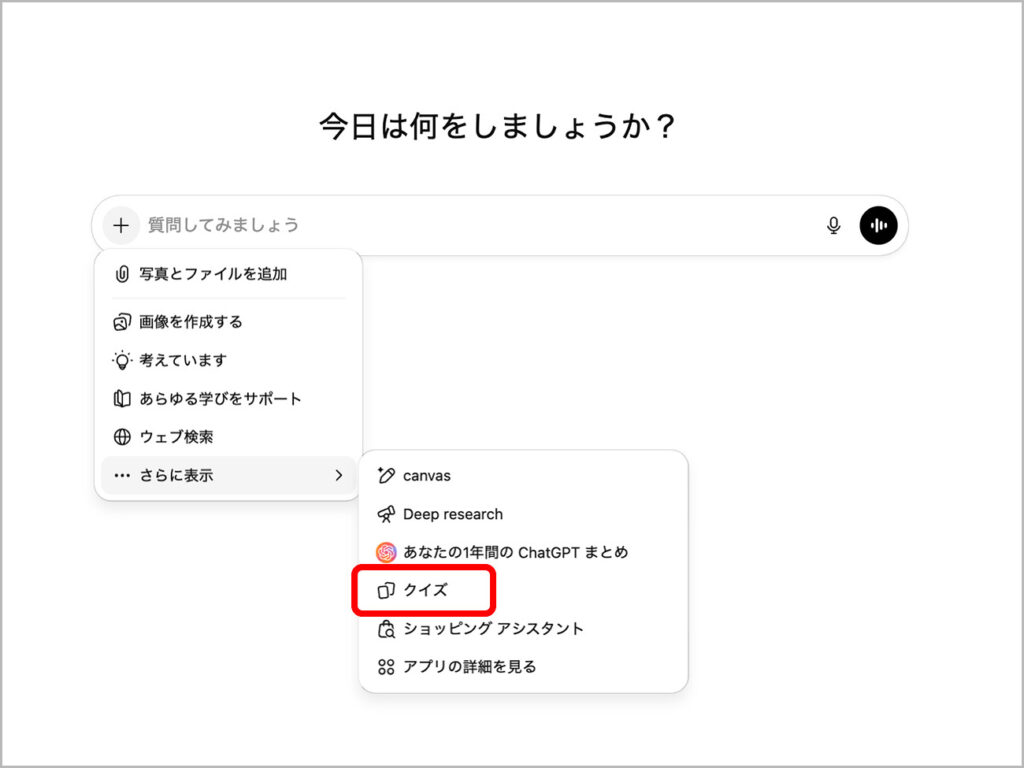Choose あなたの1年間の ChatGPT まとめ entry
This screenshot has width=1024, height=768.
(x=515, y=552)
